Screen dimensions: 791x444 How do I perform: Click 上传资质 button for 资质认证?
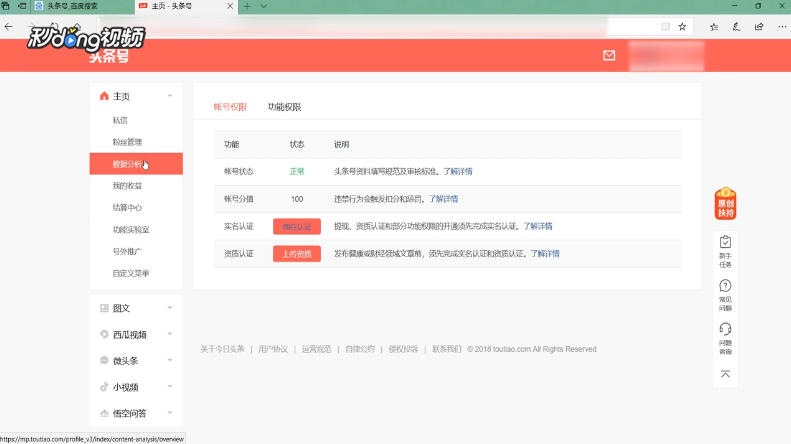[297, 254]
